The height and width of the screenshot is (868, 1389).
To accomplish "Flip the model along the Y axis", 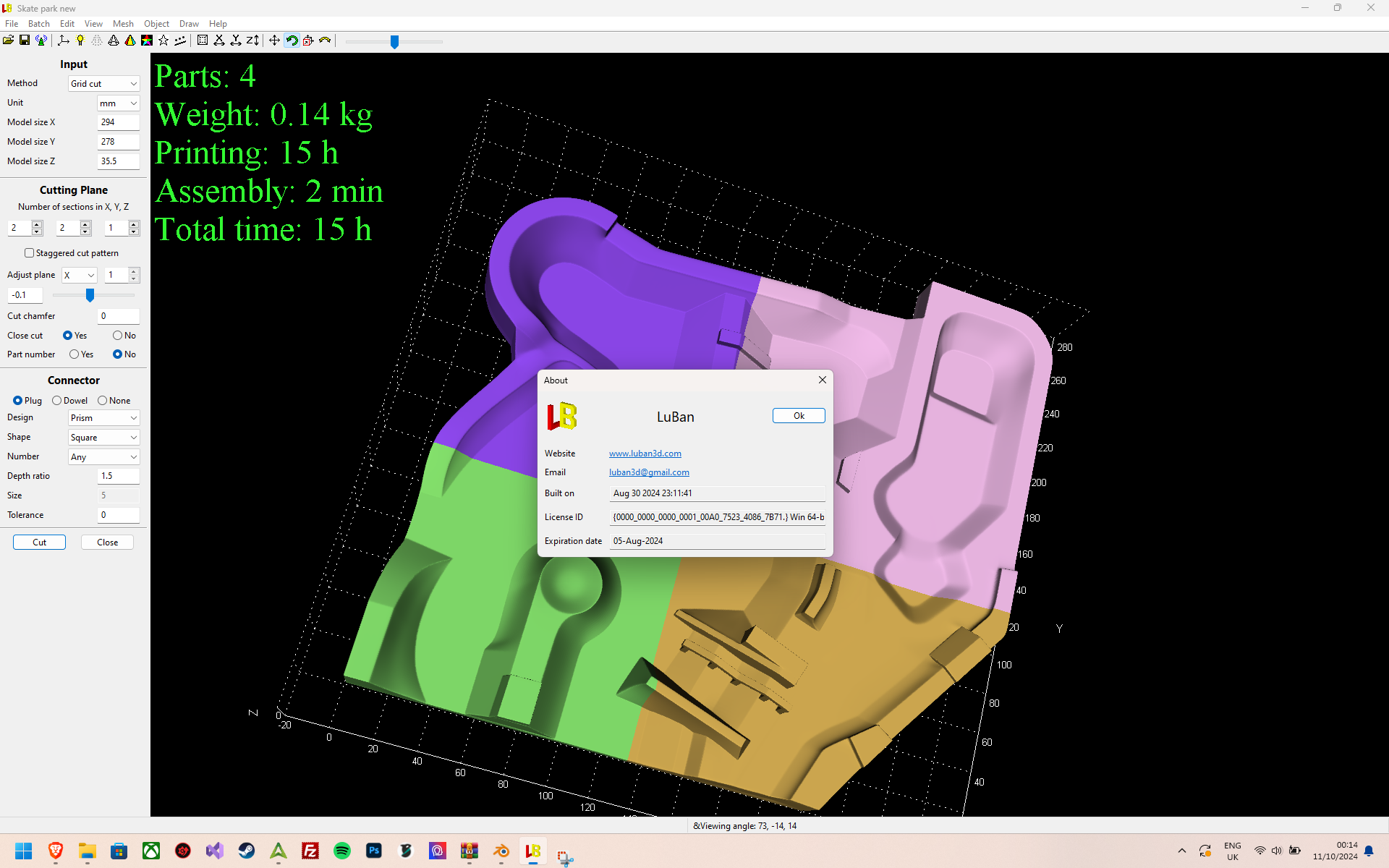I will tap(236, 41).
